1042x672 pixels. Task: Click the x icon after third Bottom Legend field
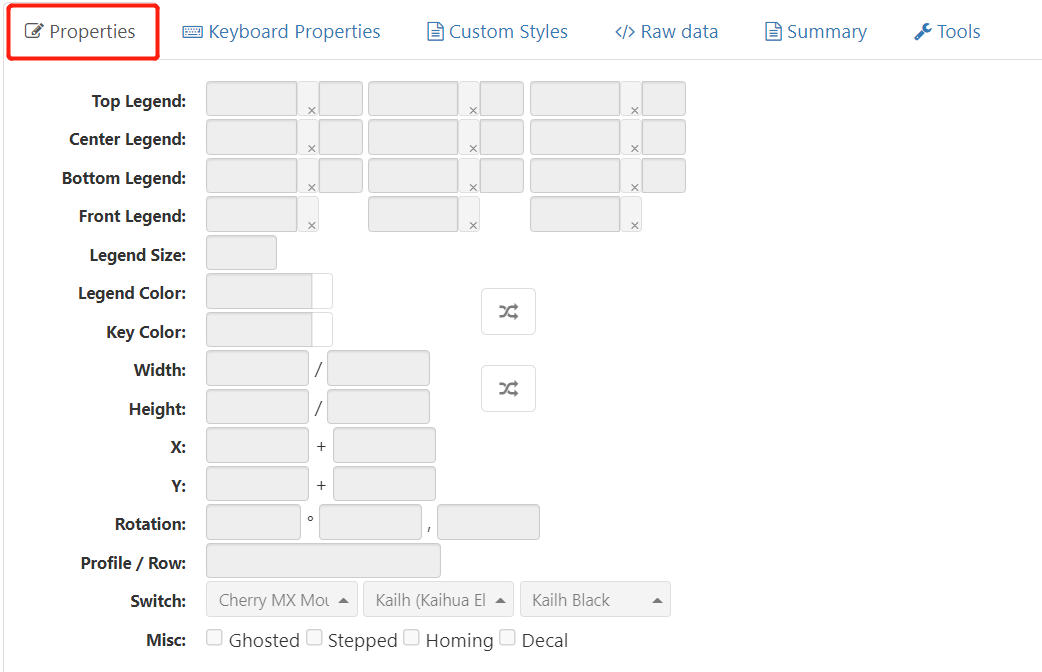pyautogui.click(x=634, y=187)
